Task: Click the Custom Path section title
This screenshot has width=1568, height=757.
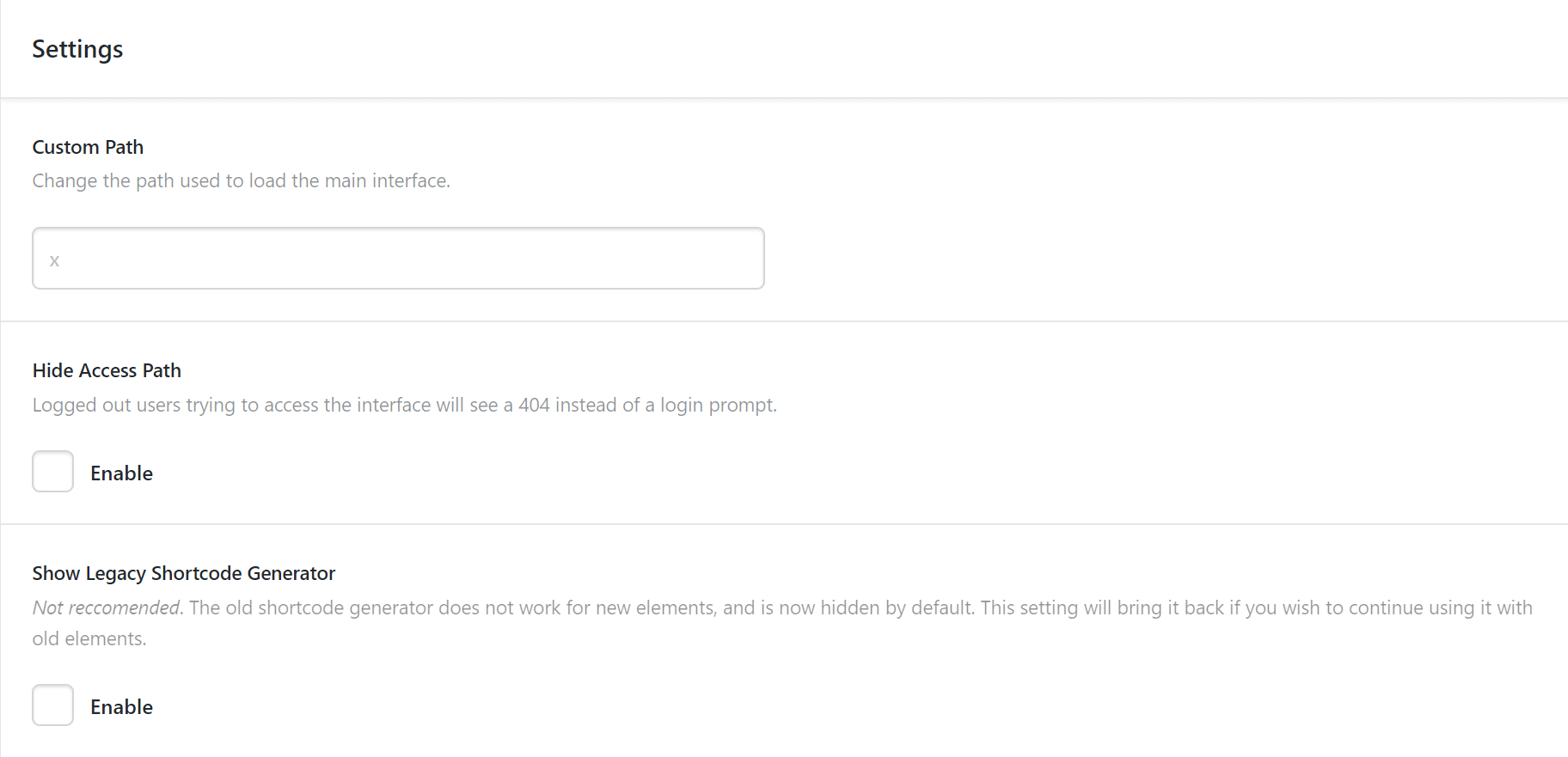Action: click(x=88, y=147)
